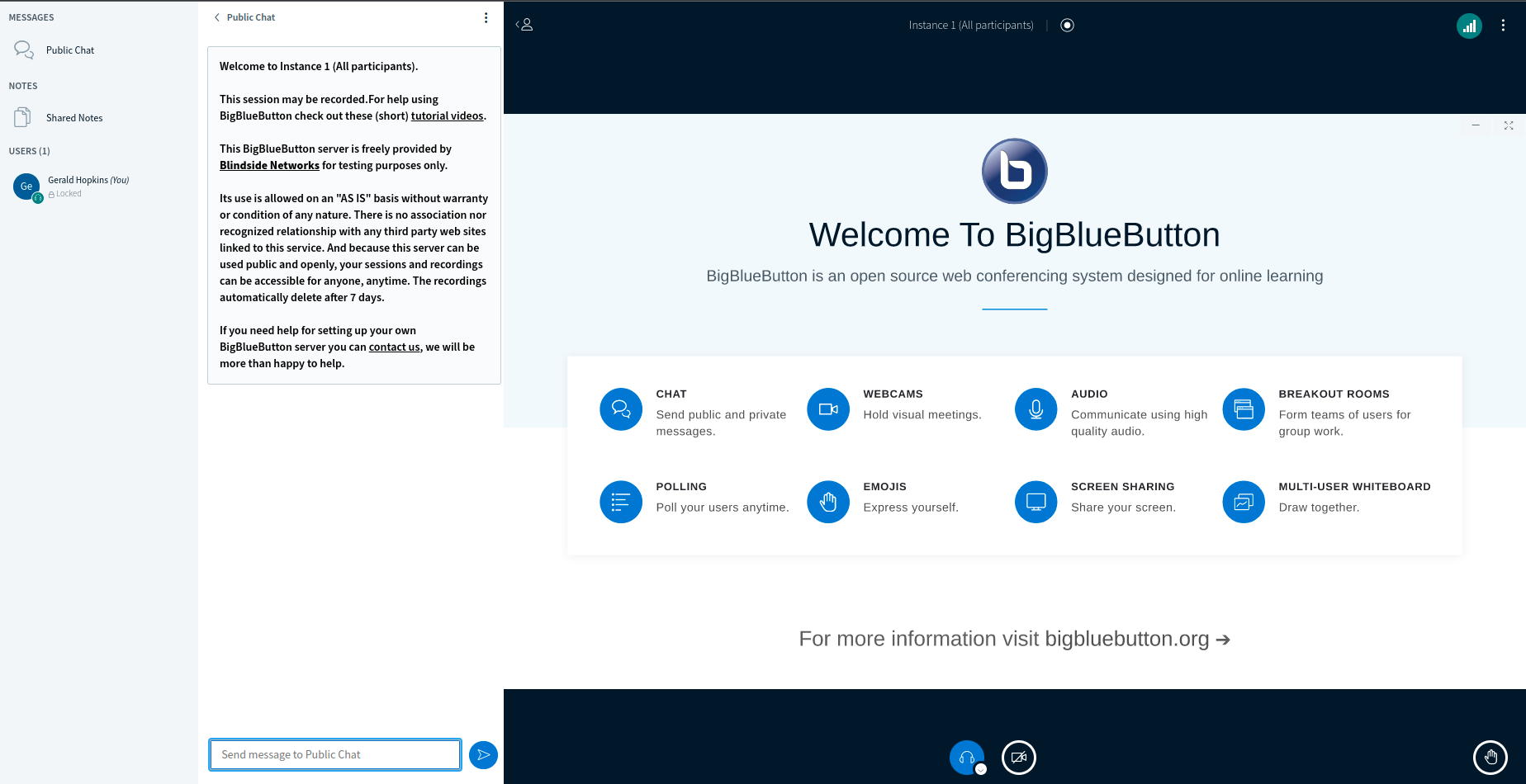
Task: Open the tutorial videos link
Action: [x=448, y=116]
